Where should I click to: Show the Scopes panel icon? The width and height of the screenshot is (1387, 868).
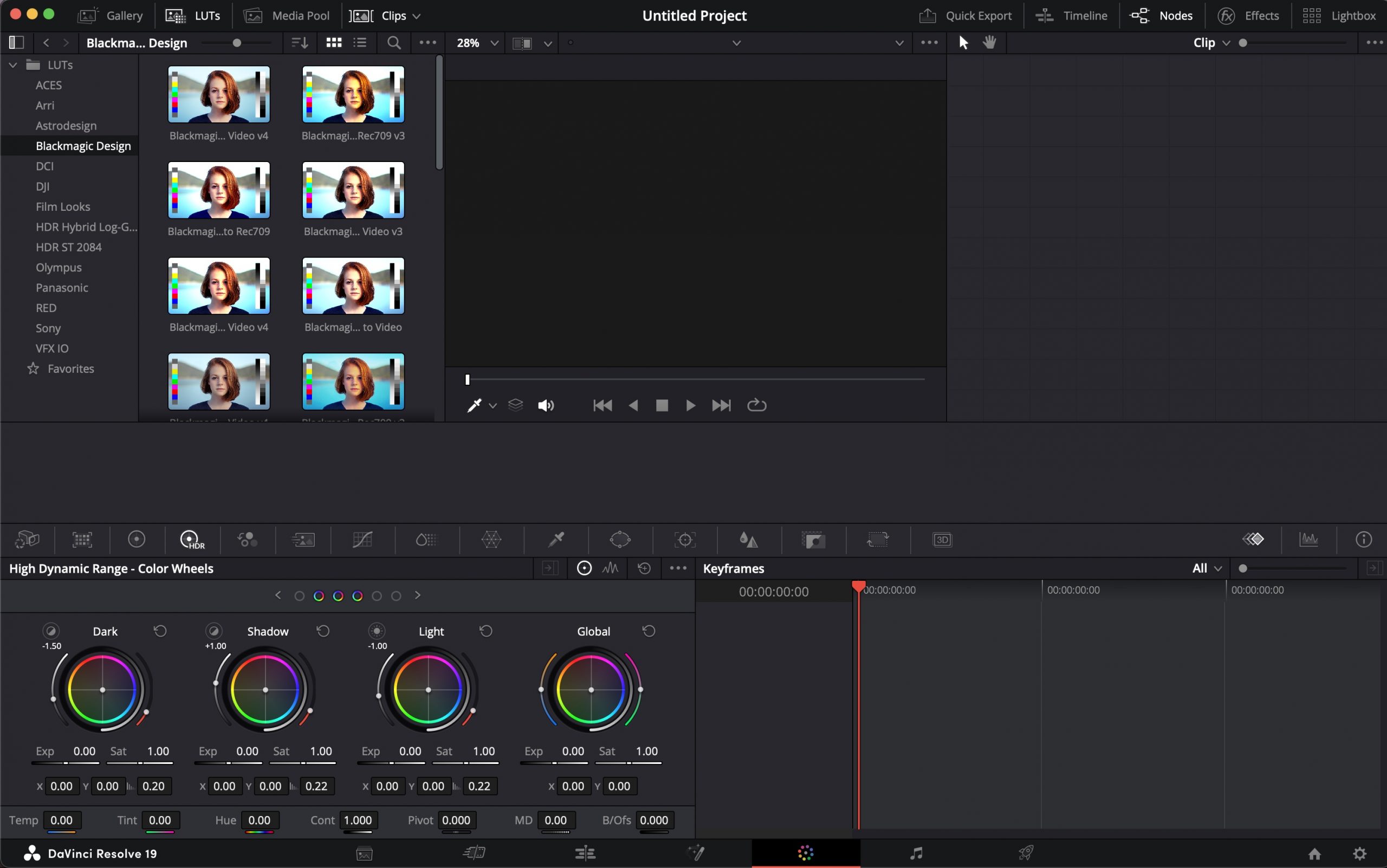(x=1308, y=540)
